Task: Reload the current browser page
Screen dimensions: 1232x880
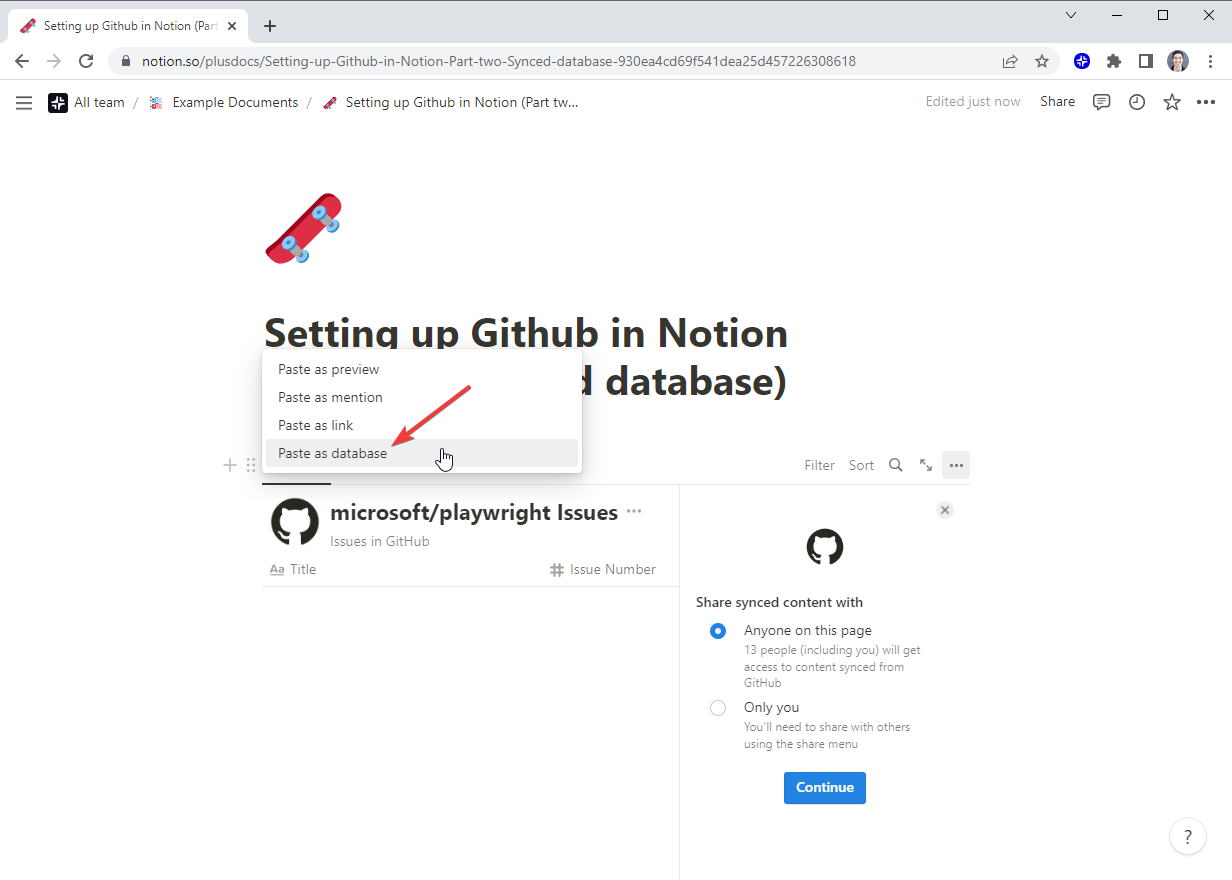Action: click(86, 61)
